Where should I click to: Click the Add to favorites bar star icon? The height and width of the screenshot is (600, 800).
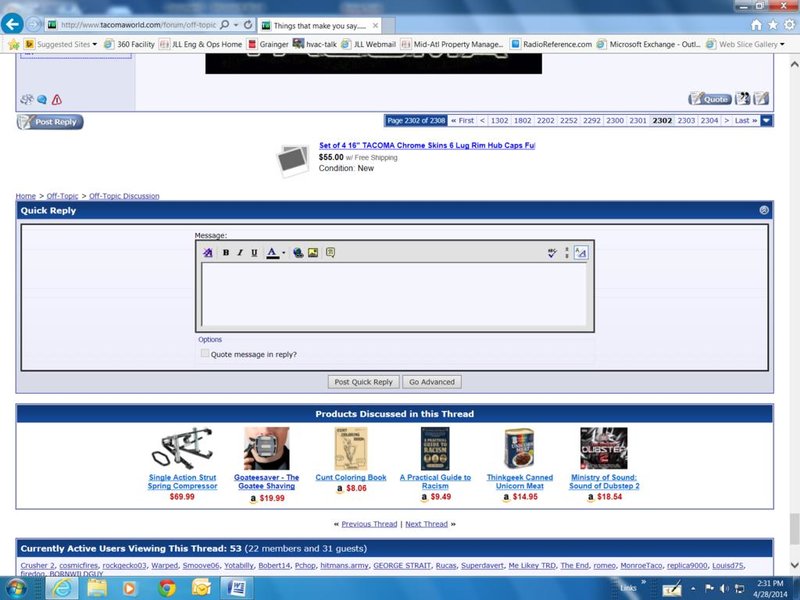coord(14,44)
